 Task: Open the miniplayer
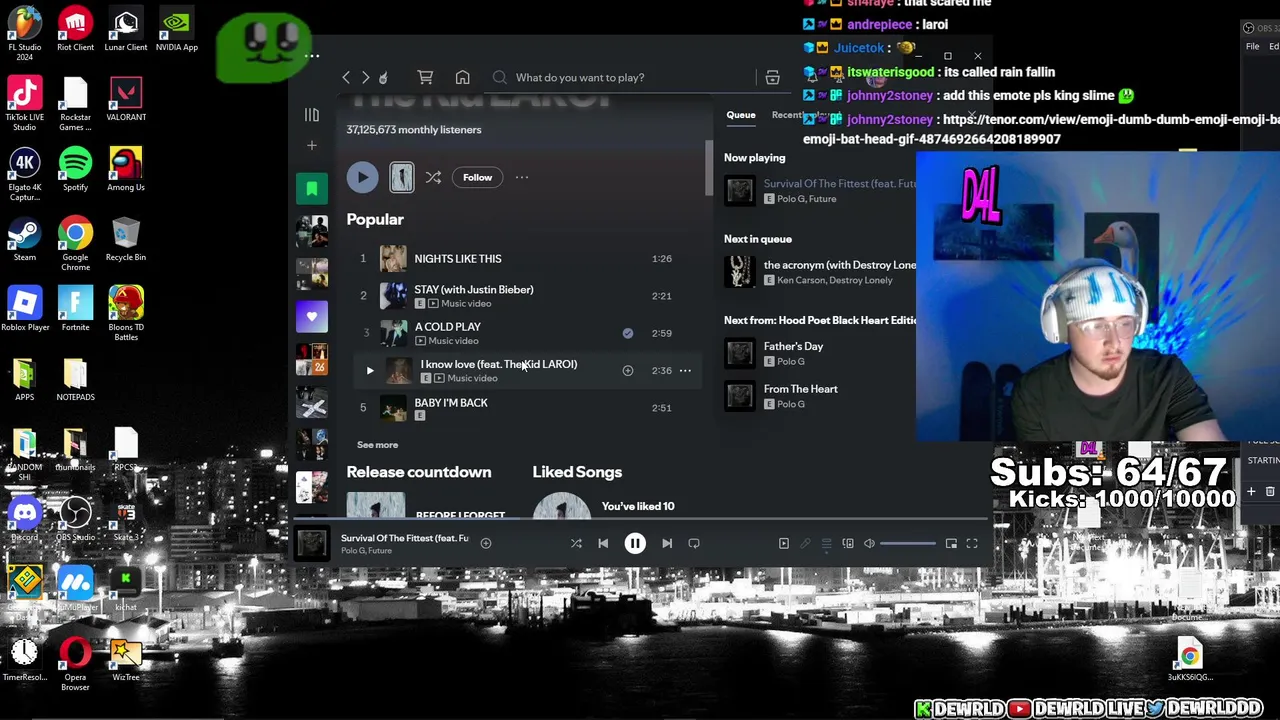pyautogui.click(x=951, y=543)
